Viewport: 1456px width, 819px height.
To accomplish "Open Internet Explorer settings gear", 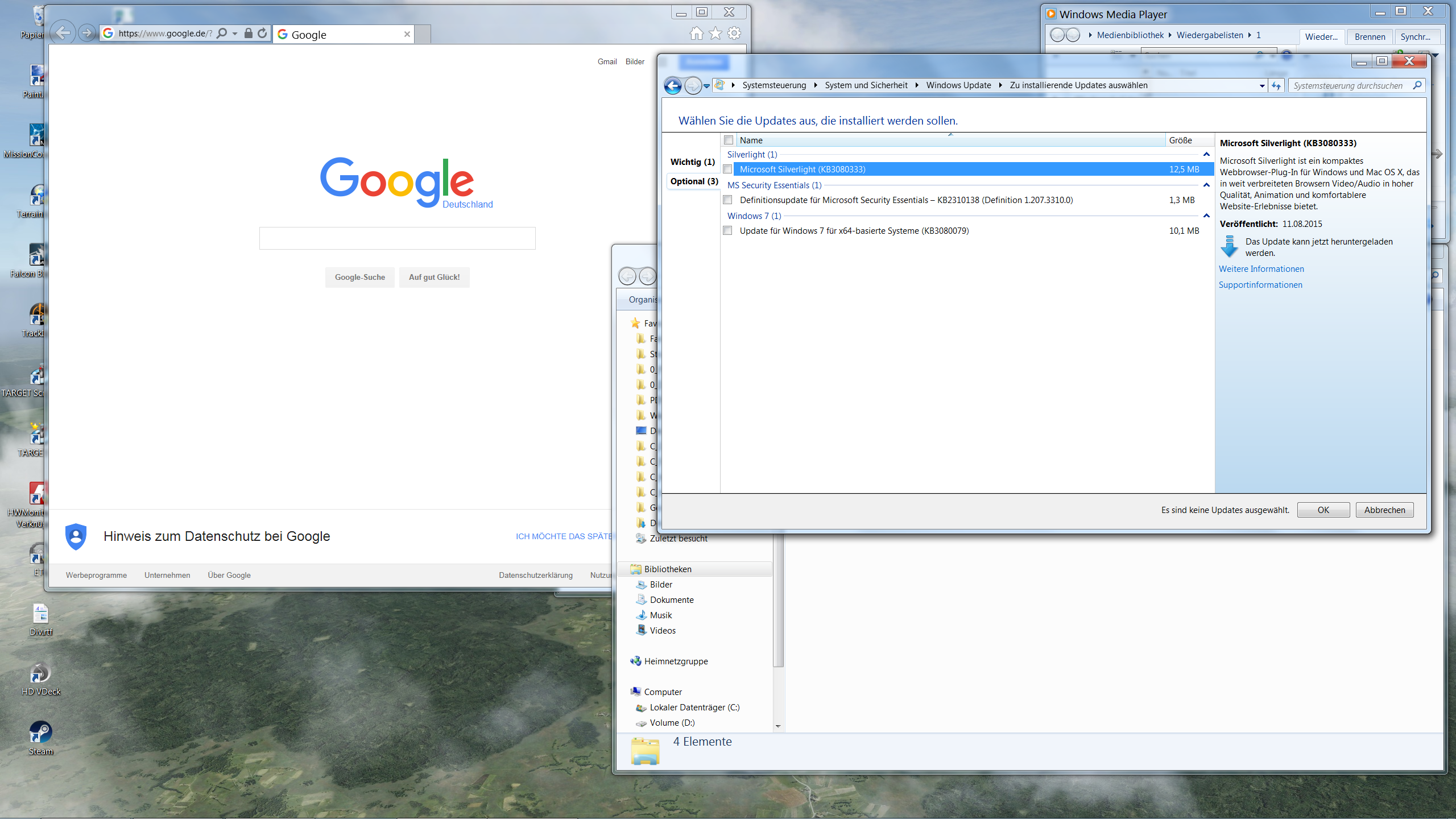I will point(733,33).
